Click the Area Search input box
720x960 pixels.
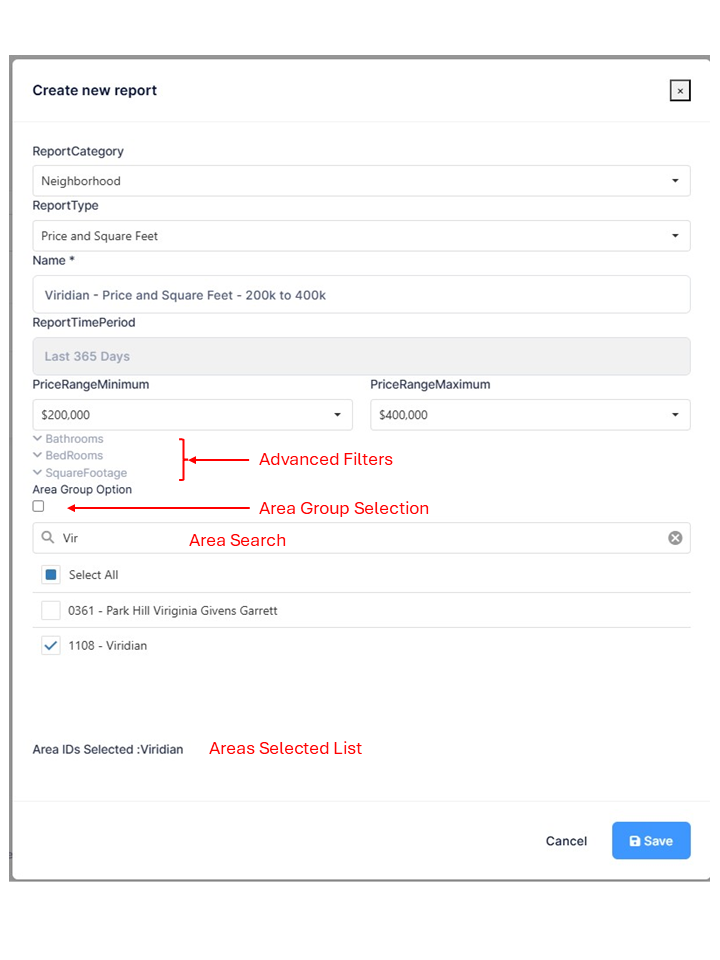click(x=300, y=537)
